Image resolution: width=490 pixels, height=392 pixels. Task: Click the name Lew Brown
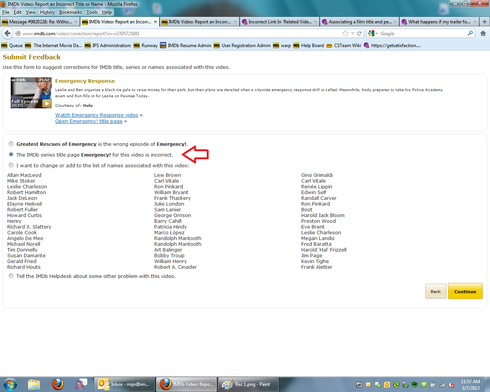[167, 175]
